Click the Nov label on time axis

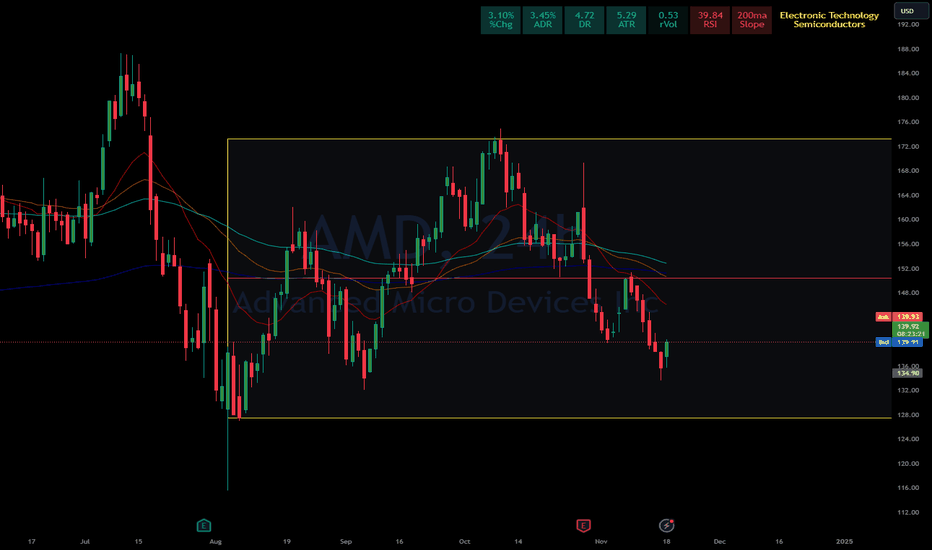tap(601, 542)
